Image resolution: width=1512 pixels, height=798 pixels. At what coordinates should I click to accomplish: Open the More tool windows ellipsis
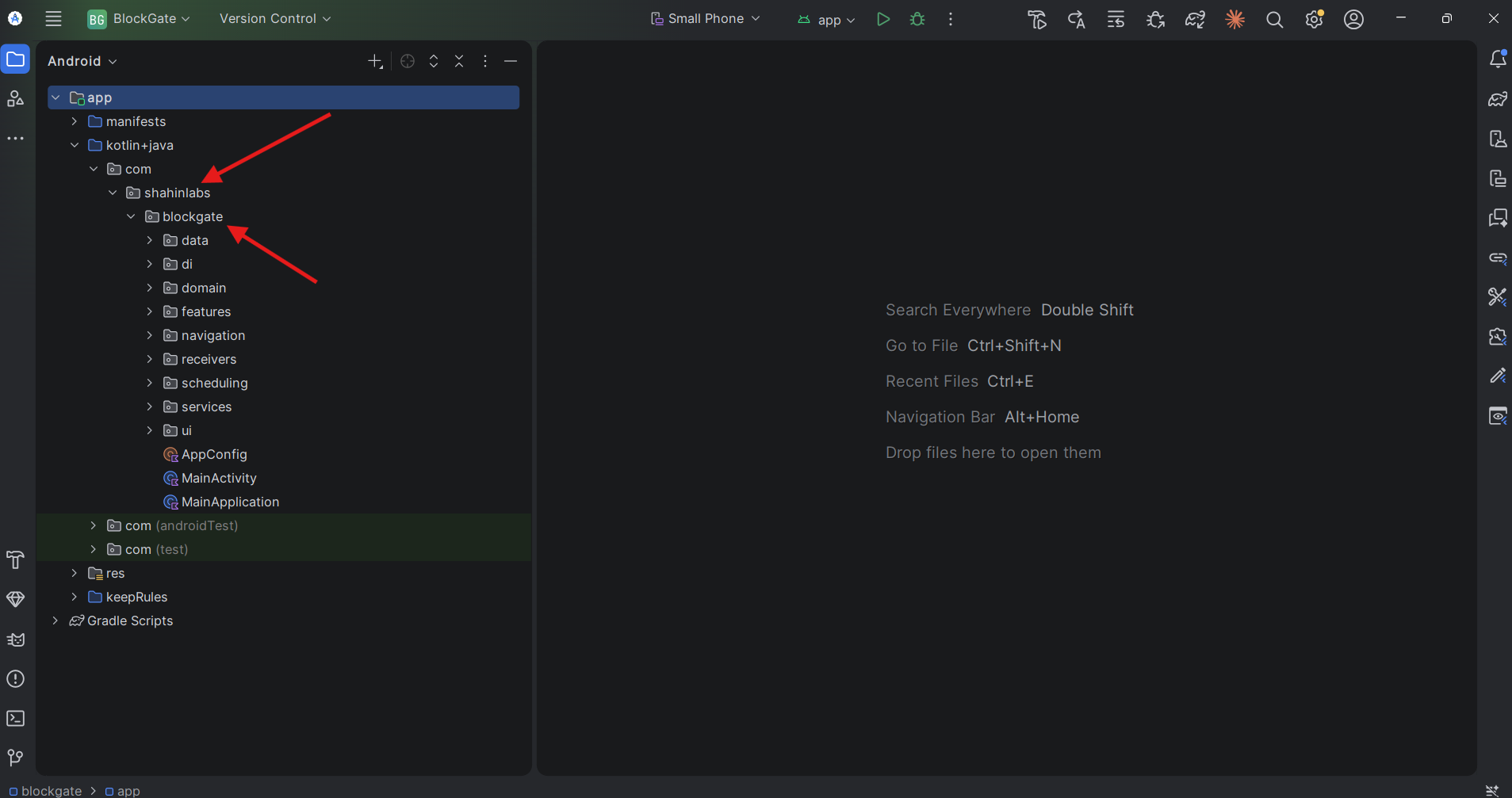coord(15,139)
